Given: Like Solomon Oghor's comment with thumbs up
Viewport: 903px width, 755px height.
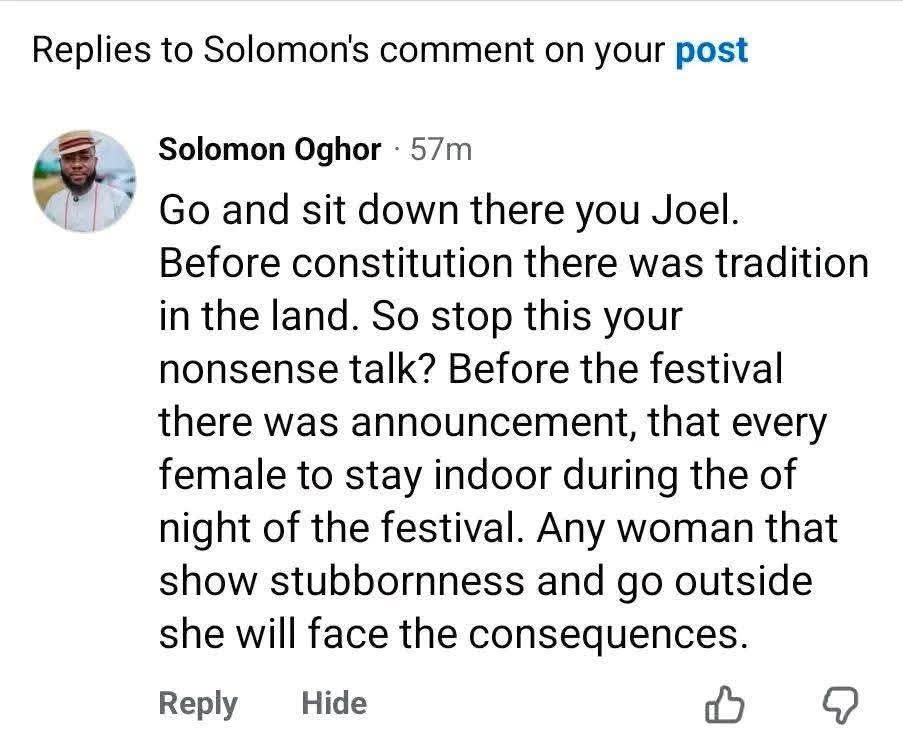Looking at the screenshot, I should 726,706.
